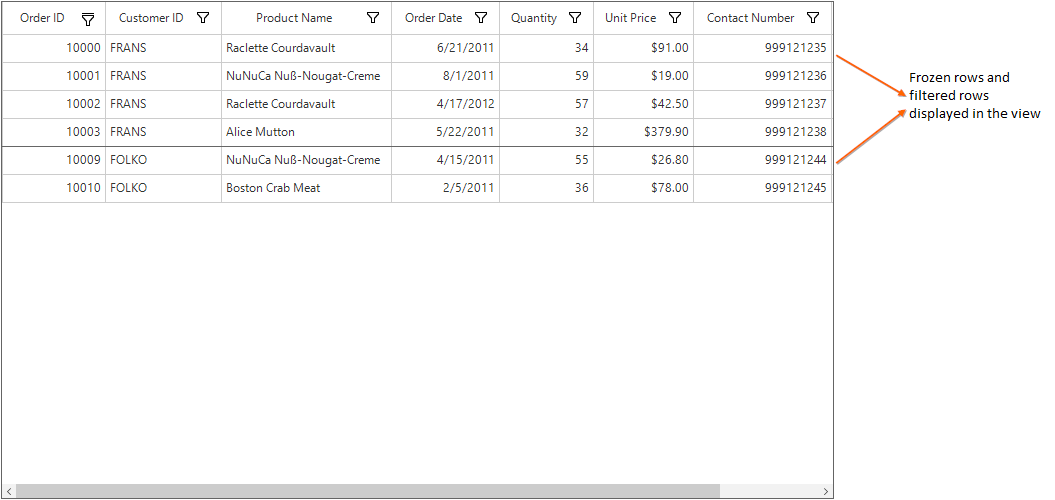Select order date 6/21/2011
Image resolution: width=1055 pixels, height=500 pixels.
point(445,48)
